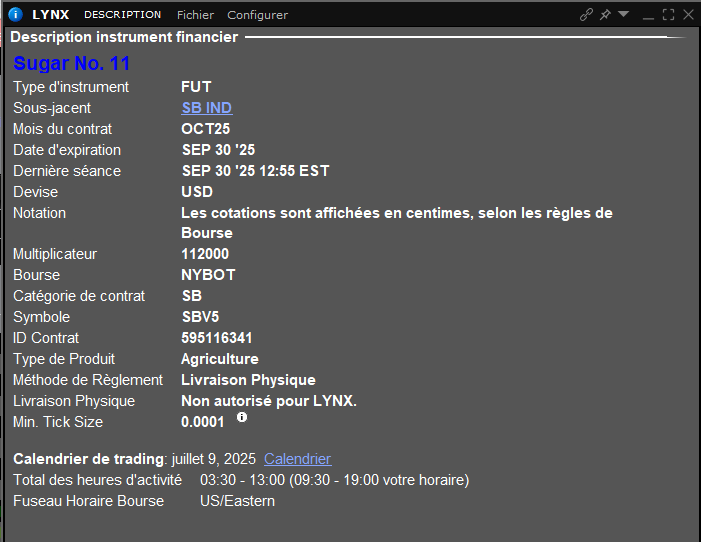This screenshot has height=542, width=701.
Task: Click the Description instrument financier section header
Action: pos(124,37)
